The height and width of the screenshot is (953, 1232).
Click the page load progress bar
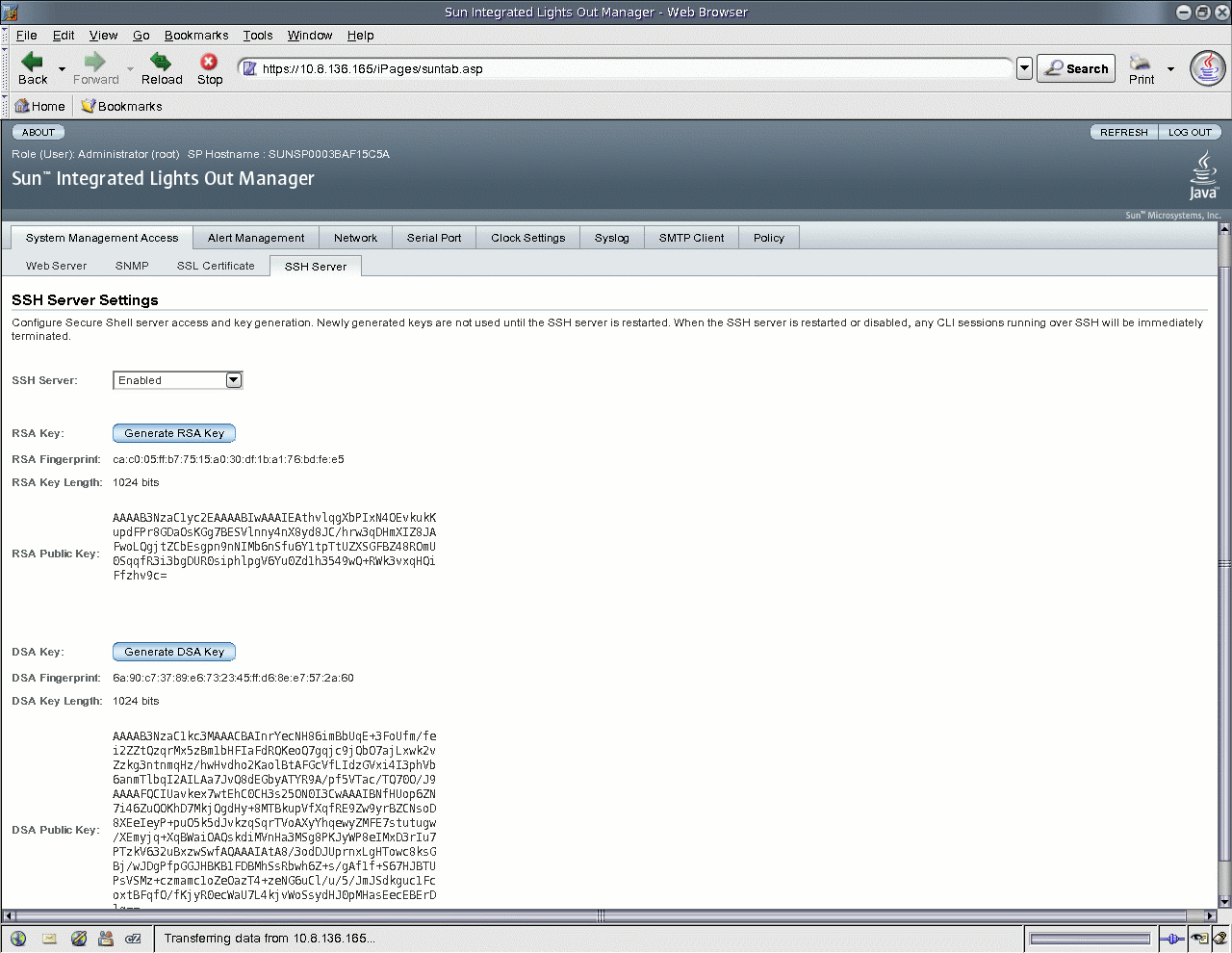[1091, 939]
